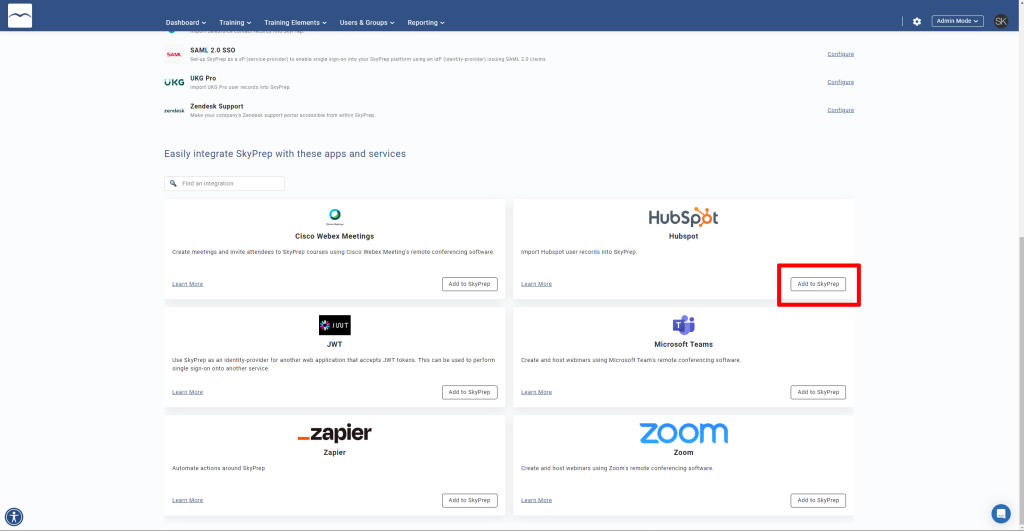This screenshot has height=531, width=1024.
Task: Expand the Training Elements menu
Action: 295,22
